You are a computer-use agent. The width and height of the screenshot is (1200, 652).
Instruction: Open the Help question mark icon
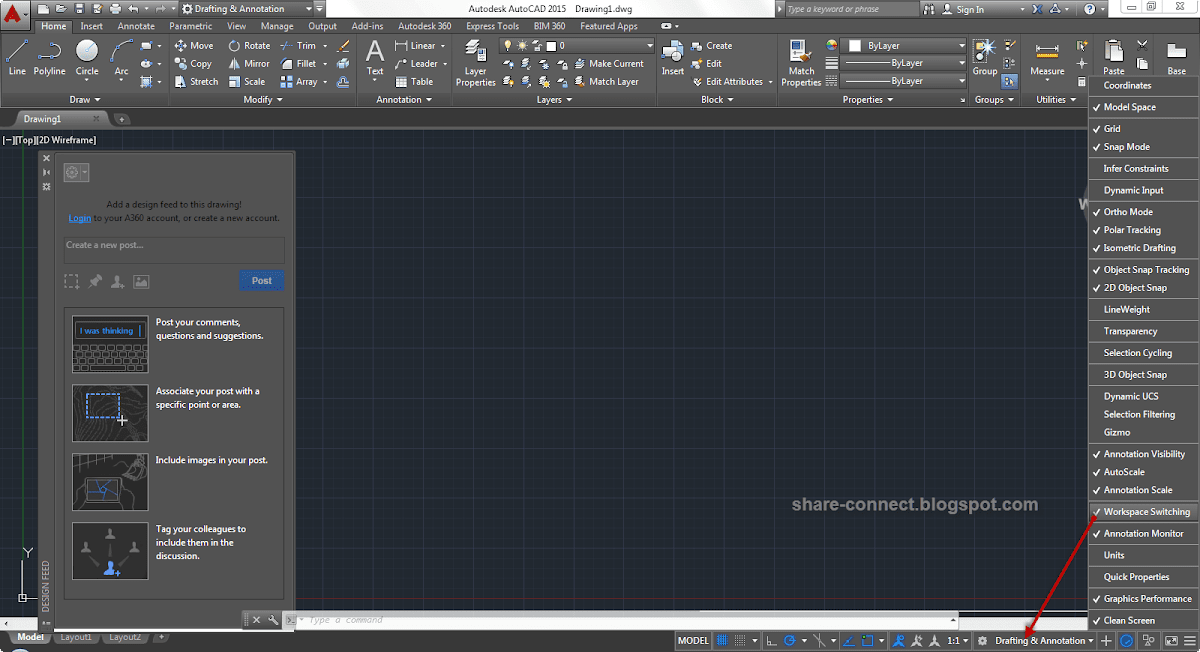pos(1090,9)
